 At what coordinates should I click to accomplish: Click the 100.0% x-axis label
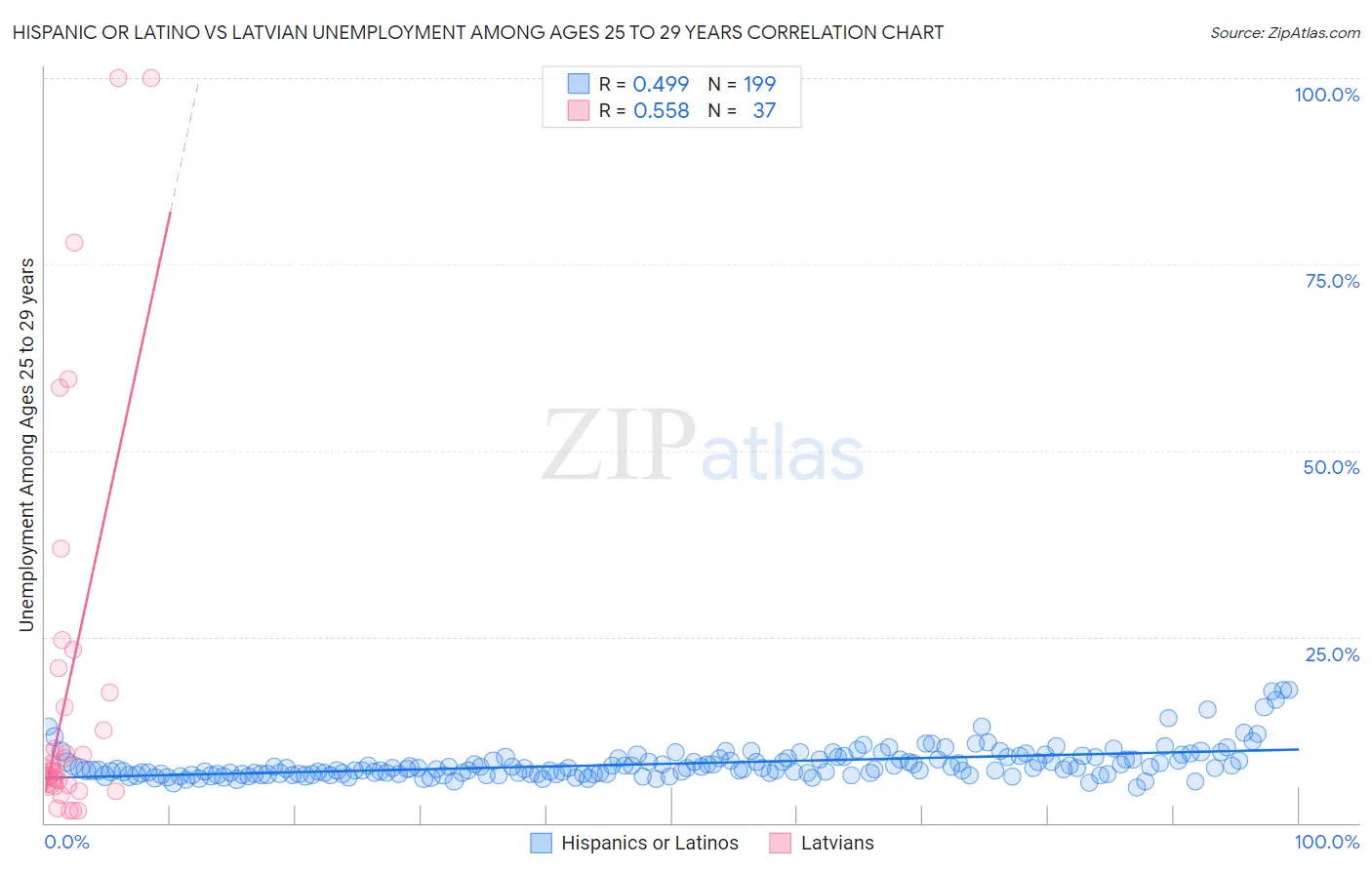point(1327,842)
